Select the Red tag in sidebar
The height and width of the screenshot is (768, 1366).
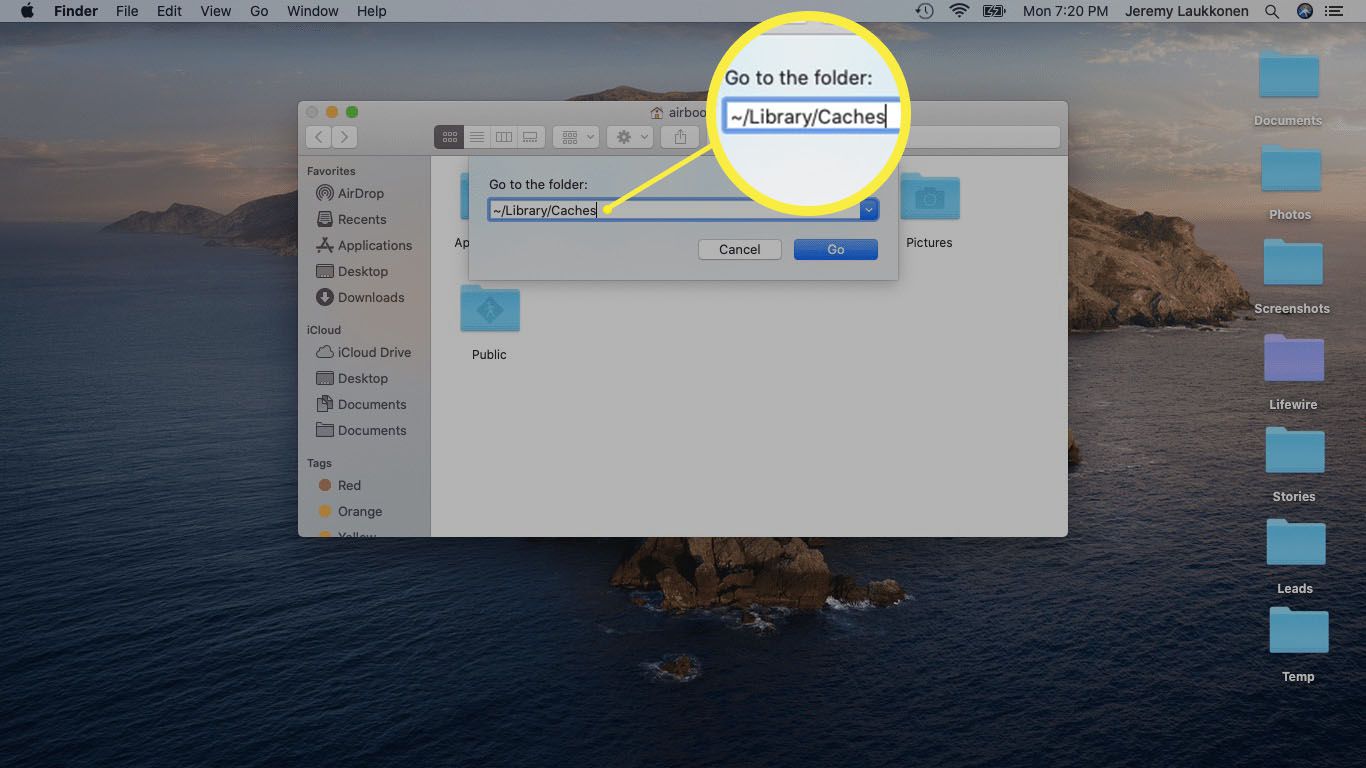point(348,485)
